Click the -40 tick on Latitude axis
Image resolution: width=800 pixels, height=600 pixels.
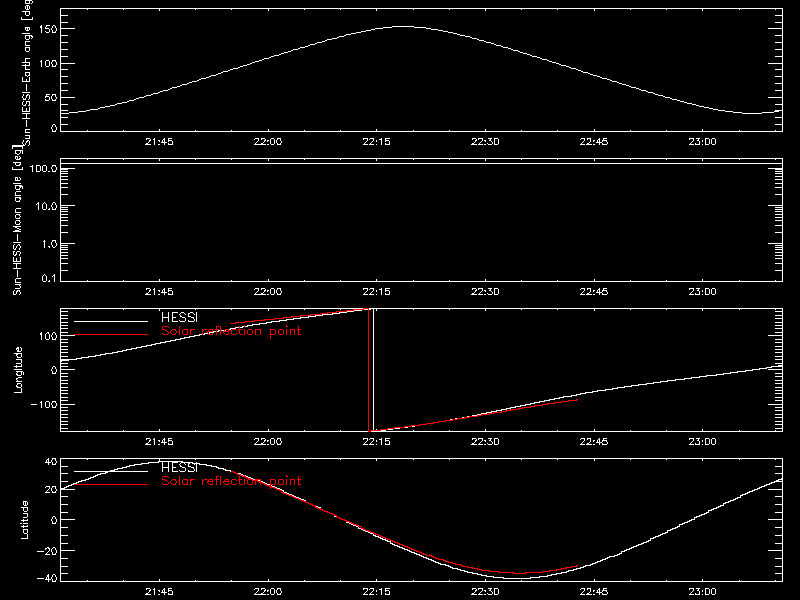(47, 579)
